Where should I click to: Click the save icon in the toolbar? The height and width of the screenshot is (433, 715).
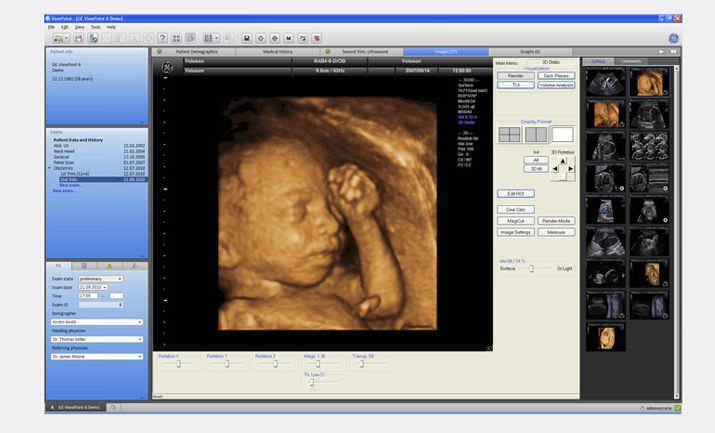point(79,38)
